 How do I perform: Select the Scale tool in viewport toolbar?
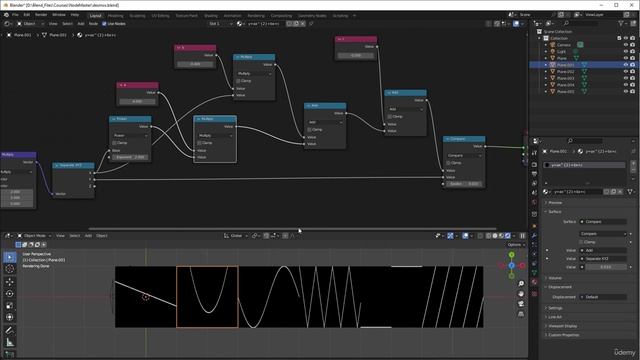tap(10, 305)
